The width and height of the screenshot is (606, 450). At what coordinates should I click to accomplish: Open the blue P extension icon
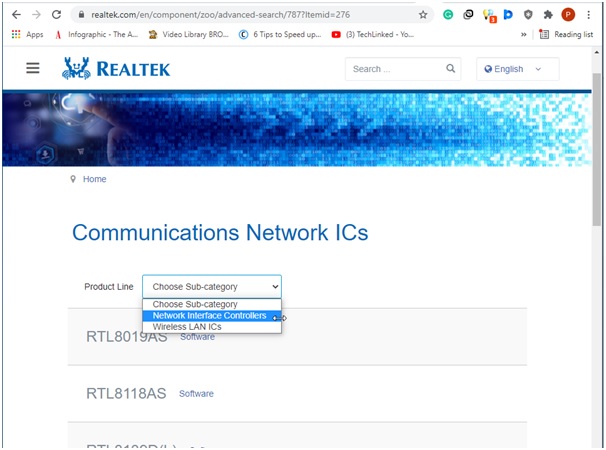pos(508,15)
